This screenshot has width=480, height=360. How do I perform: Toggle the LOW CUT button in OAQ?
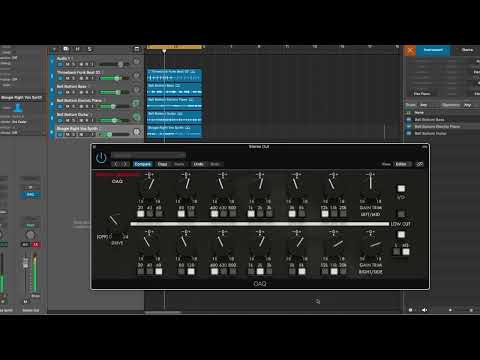[x=401, y=213]
